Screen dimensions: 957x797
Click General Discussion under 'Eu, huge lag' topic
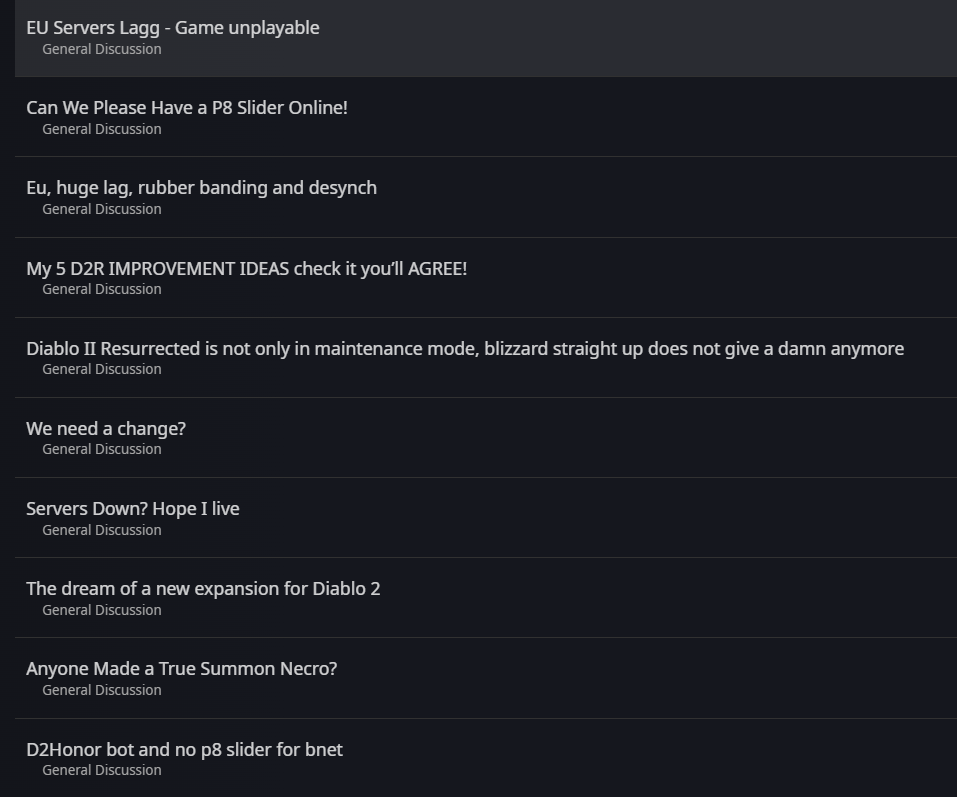point(101,209)
